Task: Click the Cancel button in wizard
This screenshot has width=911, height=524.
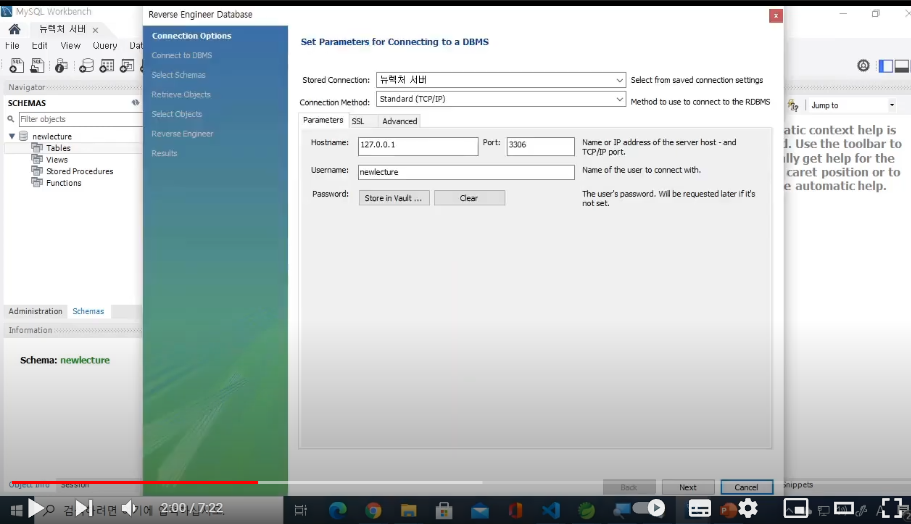Action: (x=747, y=487)
